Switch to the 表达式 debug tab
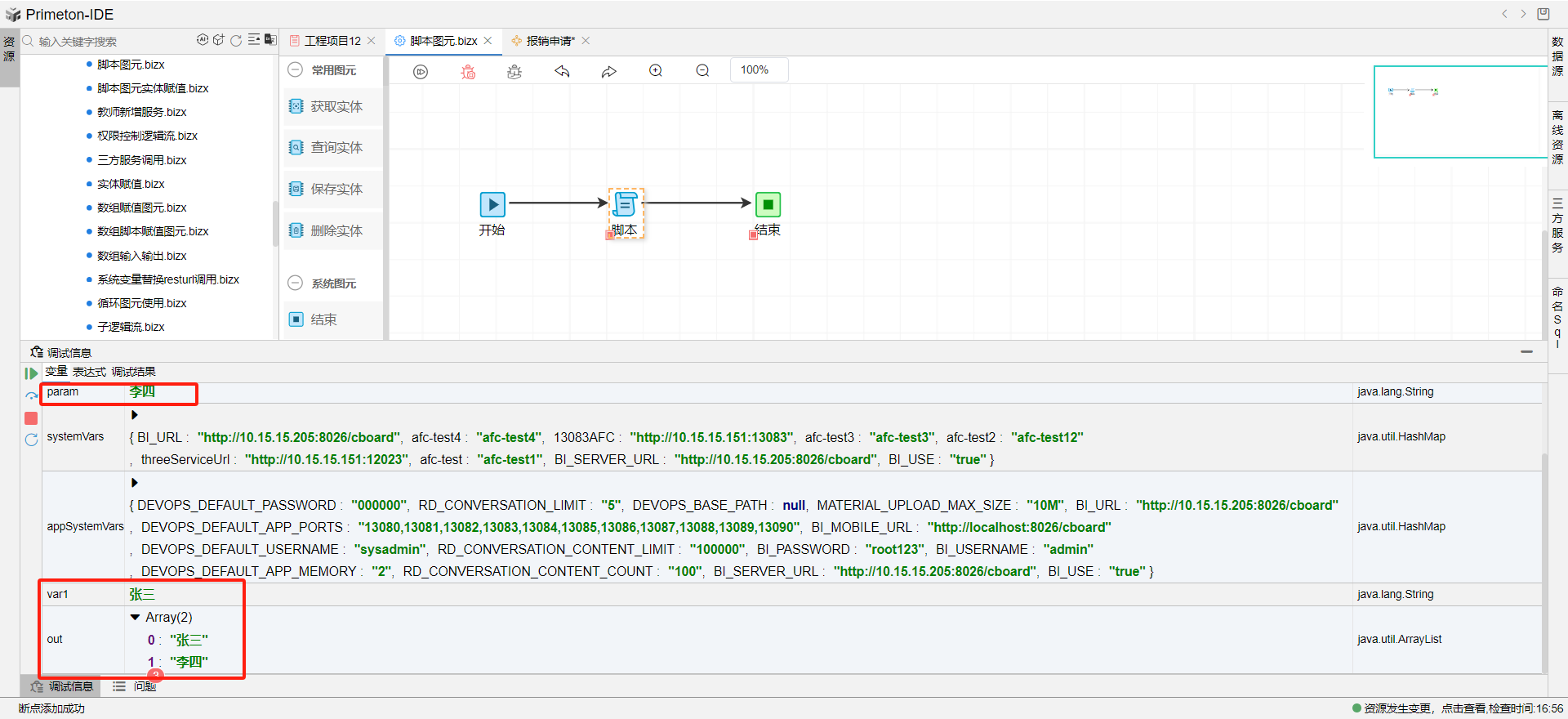 [x=89, y=372]
